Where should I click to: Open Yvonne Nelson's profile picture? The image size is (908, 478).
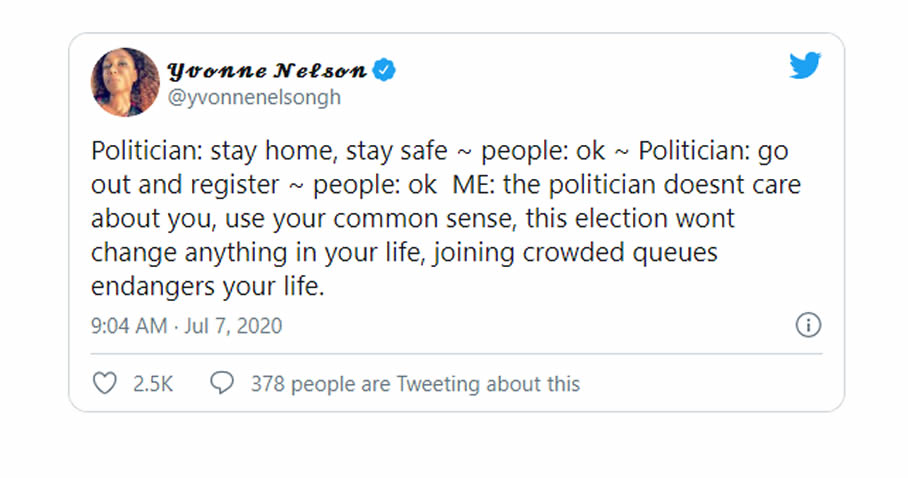point(125,82)
